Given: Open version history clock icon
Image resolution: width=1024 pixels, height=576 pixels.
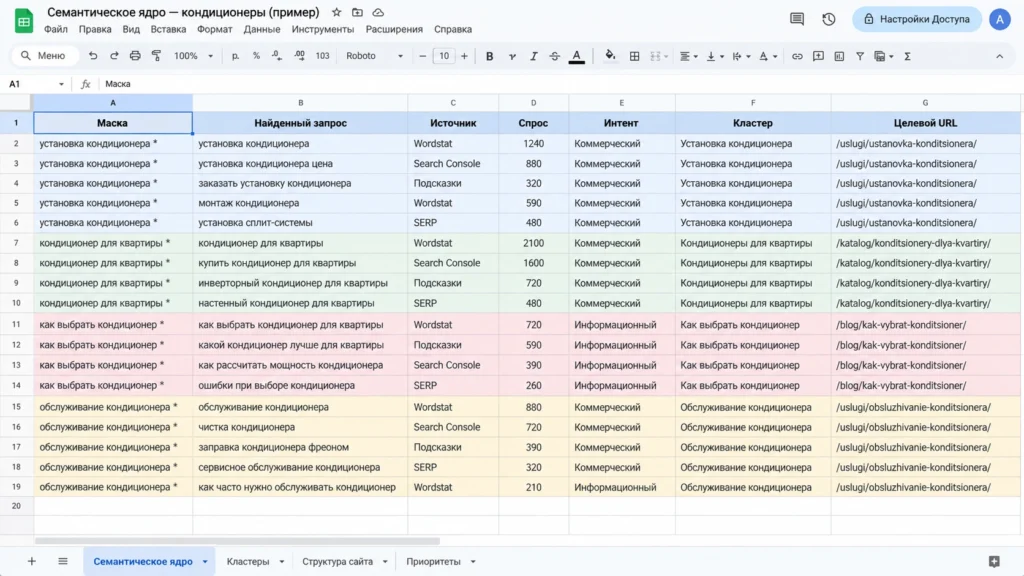Looking at the screenshot, I should (829, 19).
